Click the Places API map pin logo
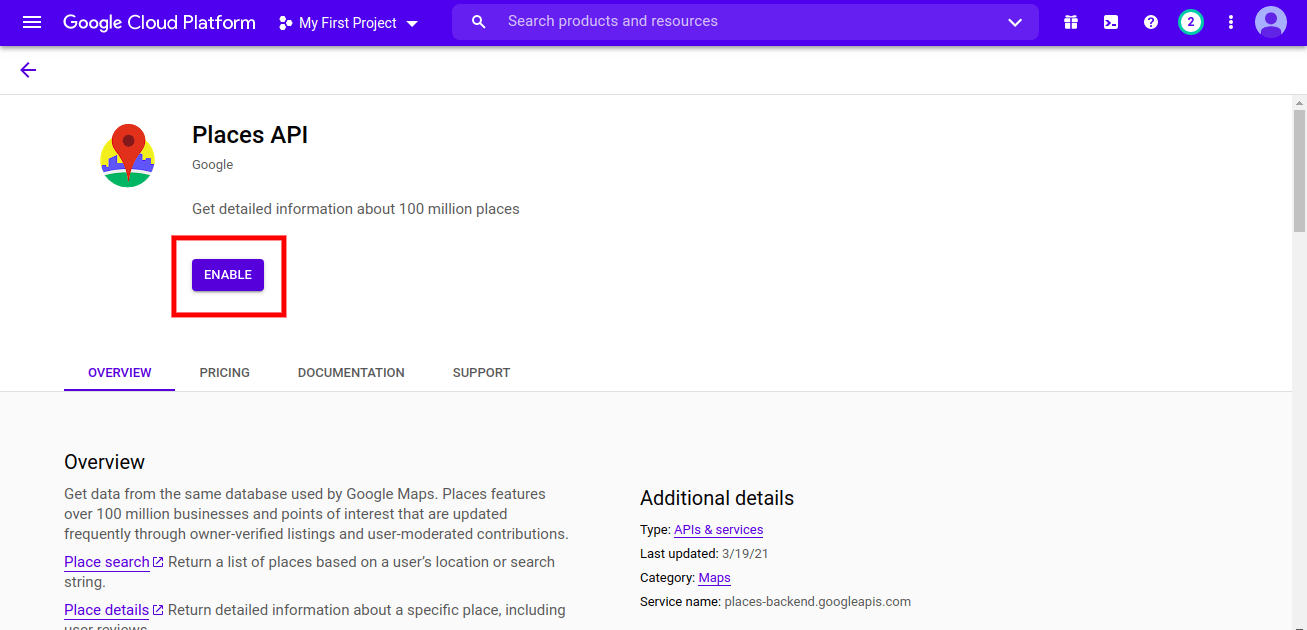 click(x=128, y=155)
